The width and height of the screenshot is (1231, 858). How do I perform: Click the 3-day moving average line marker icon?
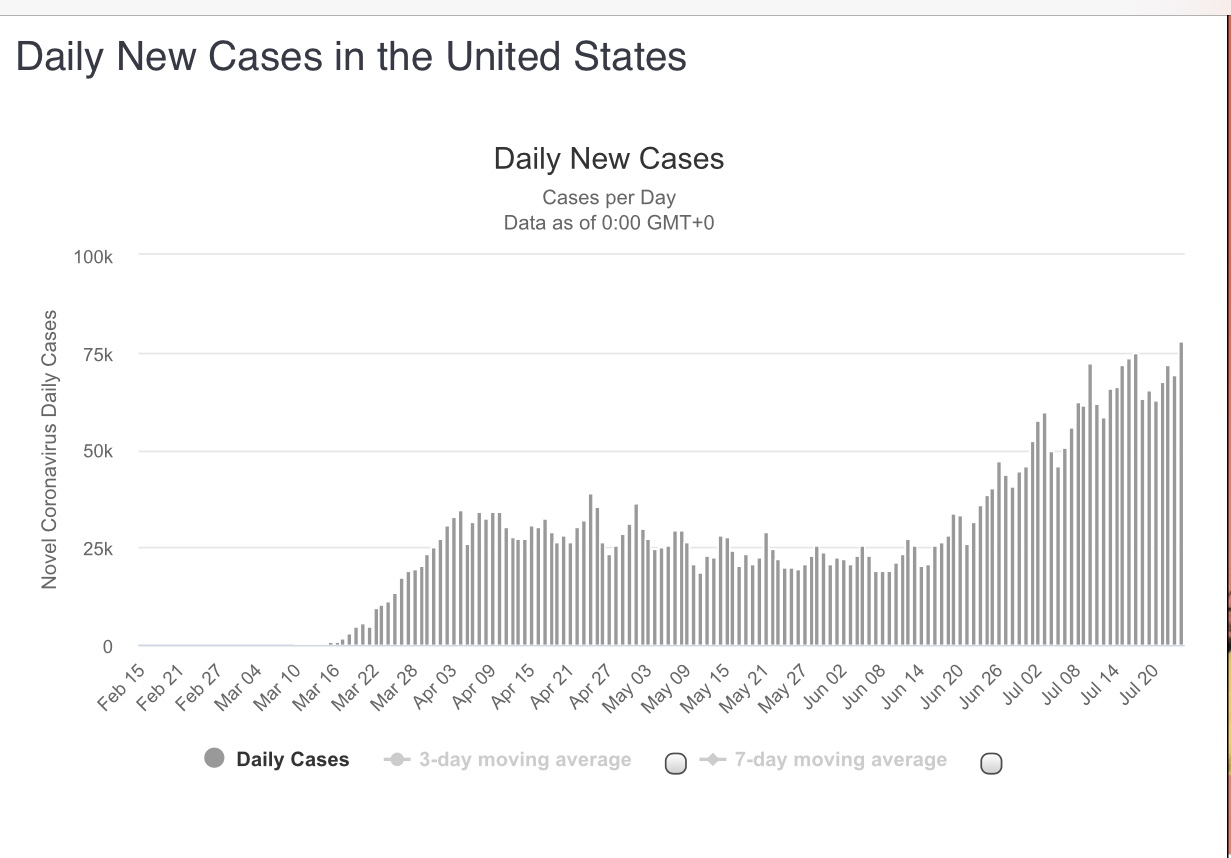tap(397, 760)
